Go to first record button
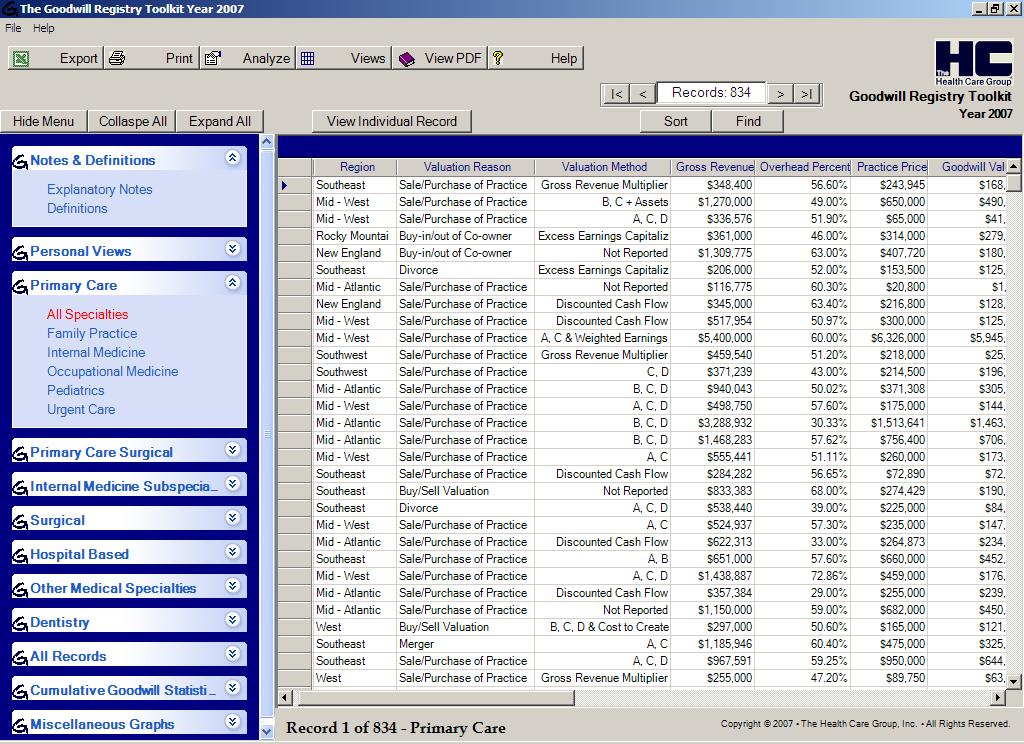This screenshot has height=744, width=1024. coord(616,94)
